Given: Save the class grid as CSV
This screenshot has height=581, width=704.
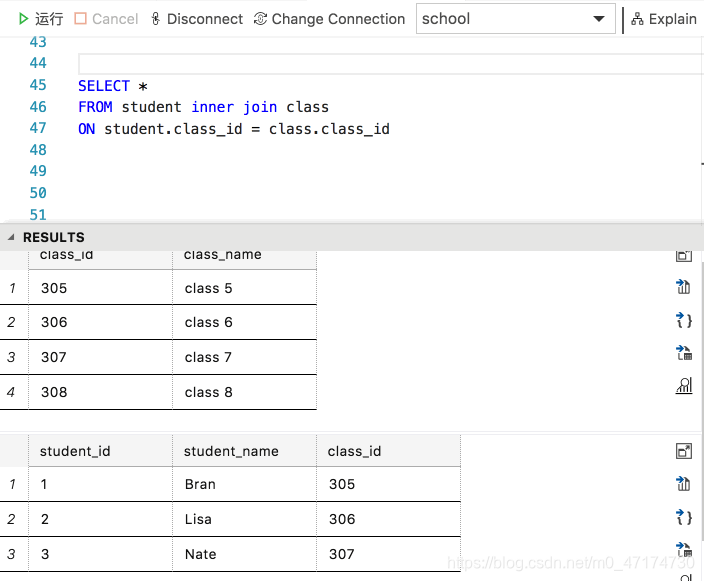Looking at the screenshot, I should coord(683,286).
